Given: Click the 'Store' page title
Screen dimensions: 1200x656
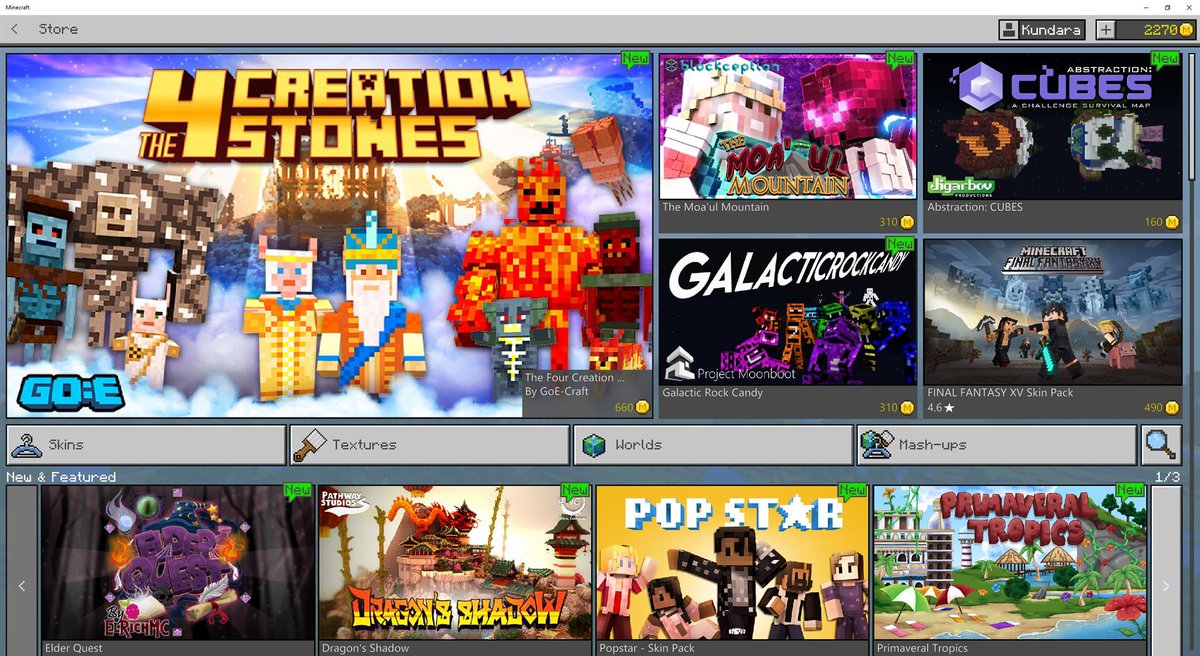Looking at the screenshot, I should 58,29.
